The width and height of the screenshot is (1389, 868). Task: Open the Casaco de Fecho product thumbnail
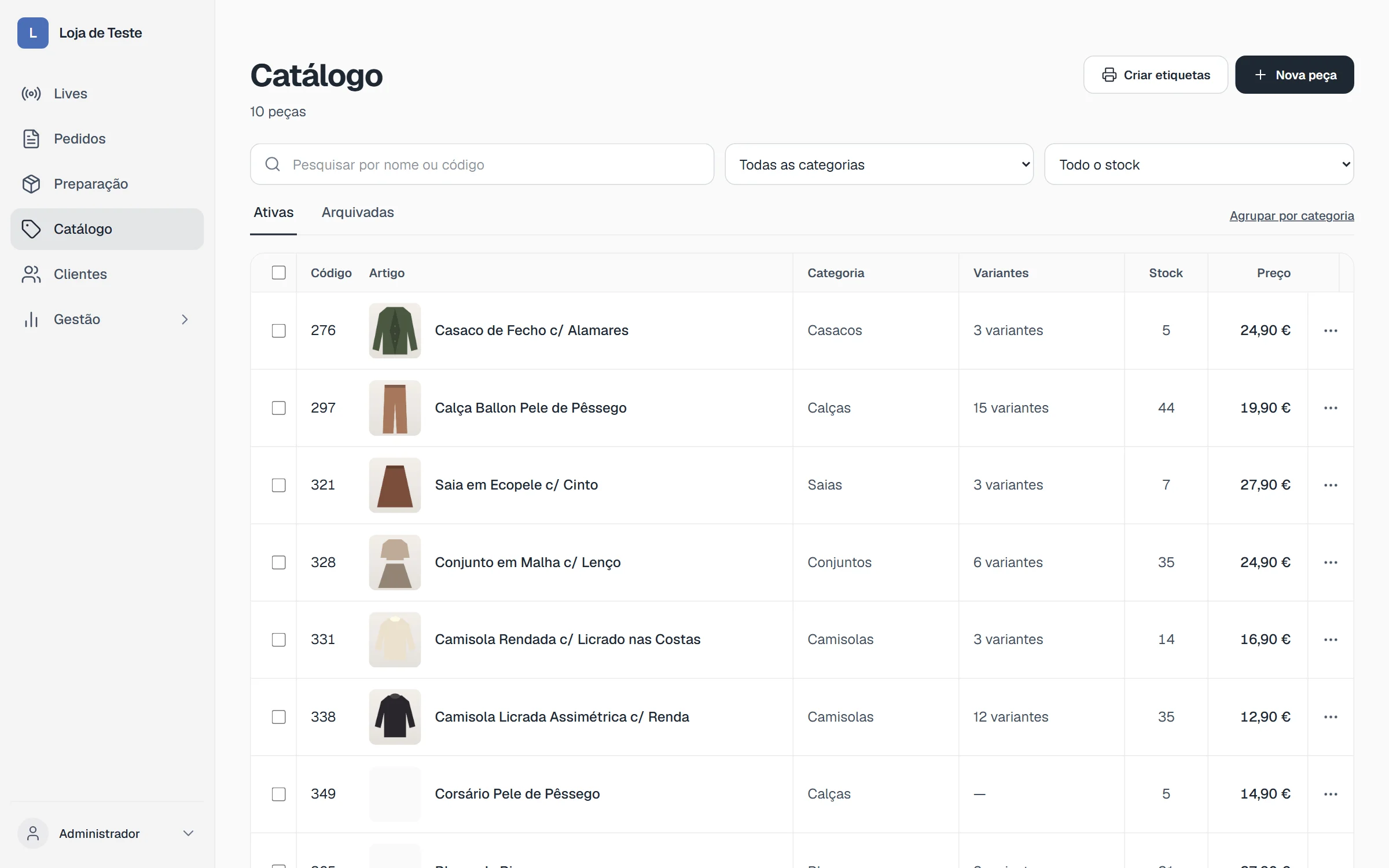[x=395, y=330]
